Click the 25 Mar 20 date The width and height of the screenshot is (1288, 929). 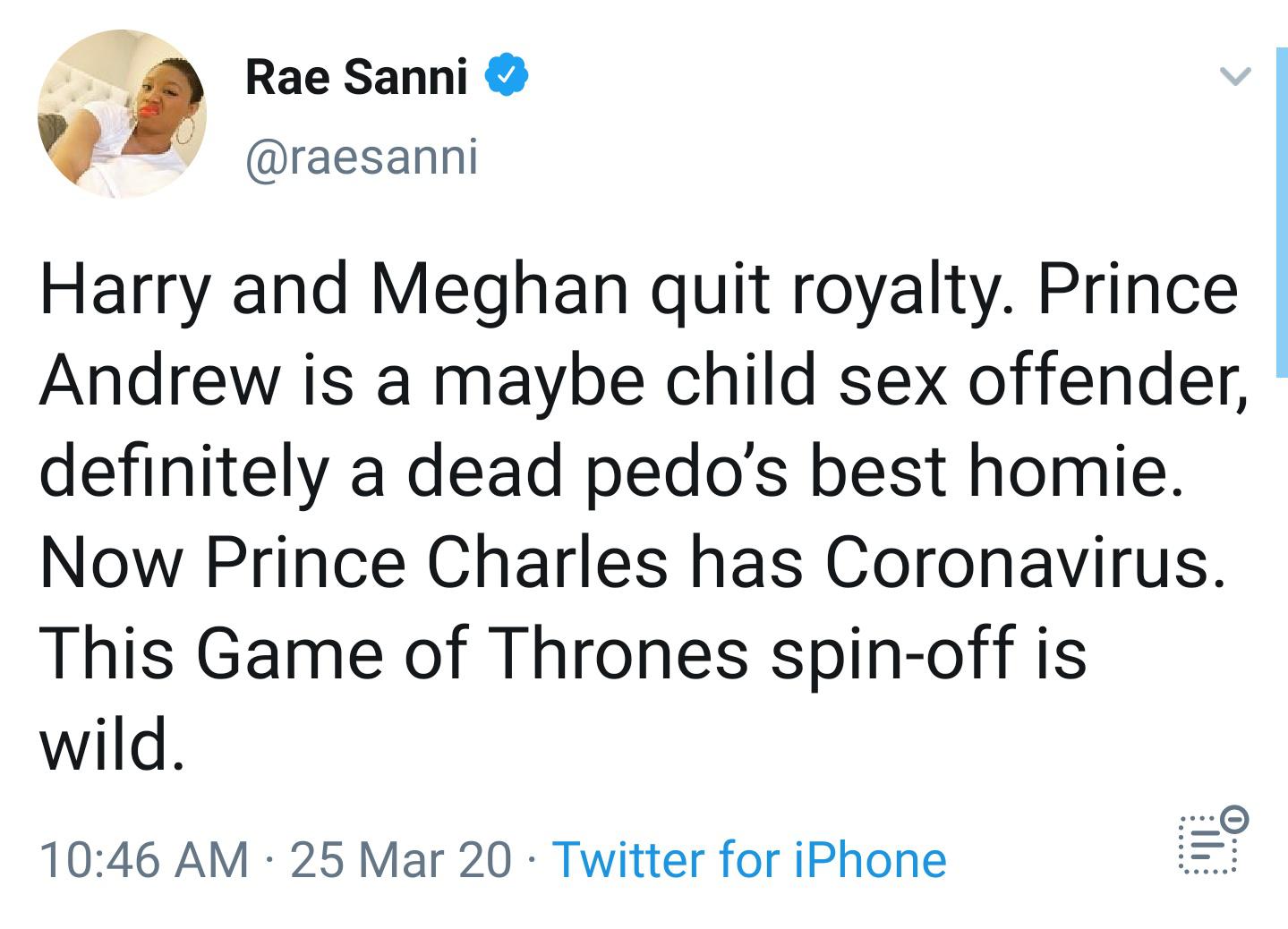coord(401,860)
